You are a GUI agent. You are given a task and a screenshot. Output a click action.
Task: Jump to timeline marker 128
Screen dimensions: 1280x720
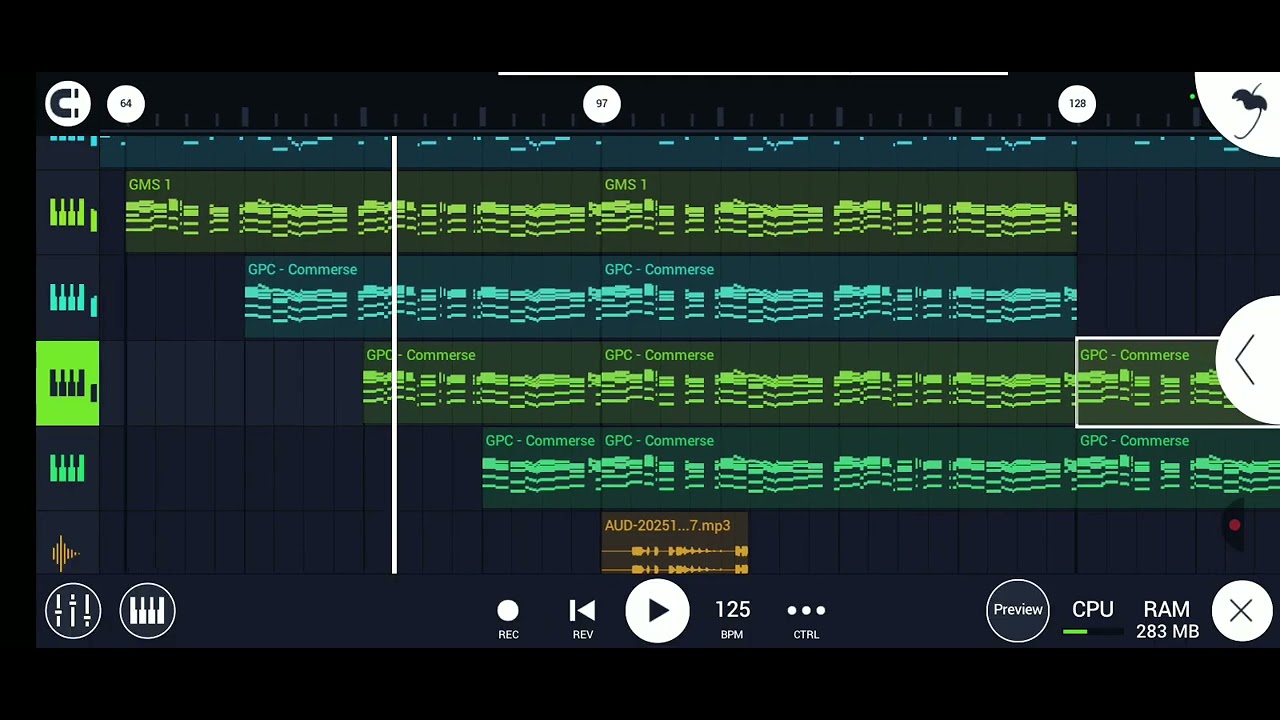pos(1077,103)
